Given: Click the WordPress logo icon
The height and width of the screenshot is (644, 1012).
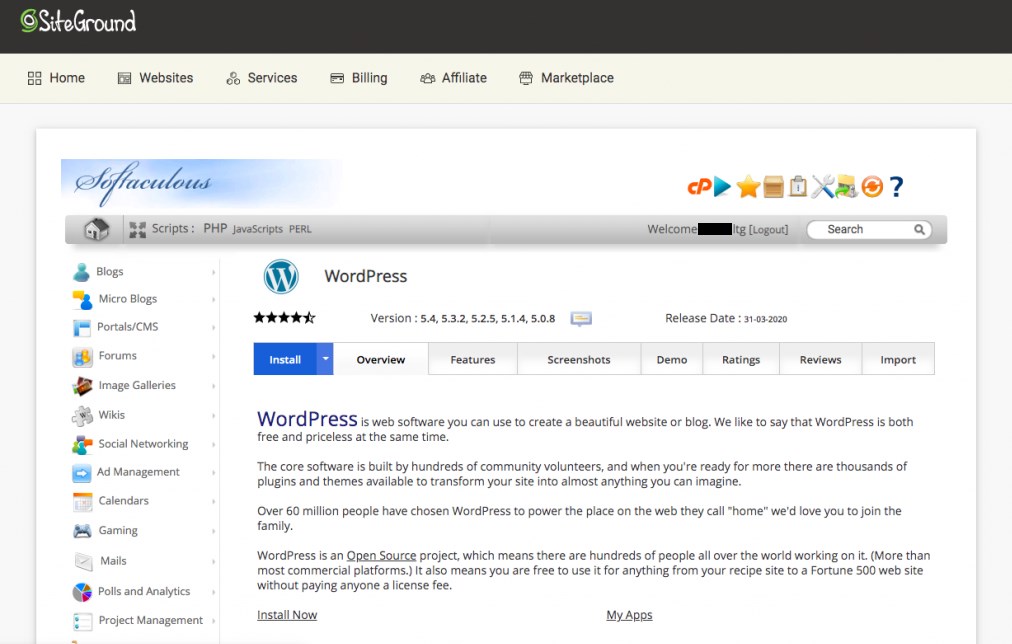Looking at the screenshot, I should (x=281, y=276).
